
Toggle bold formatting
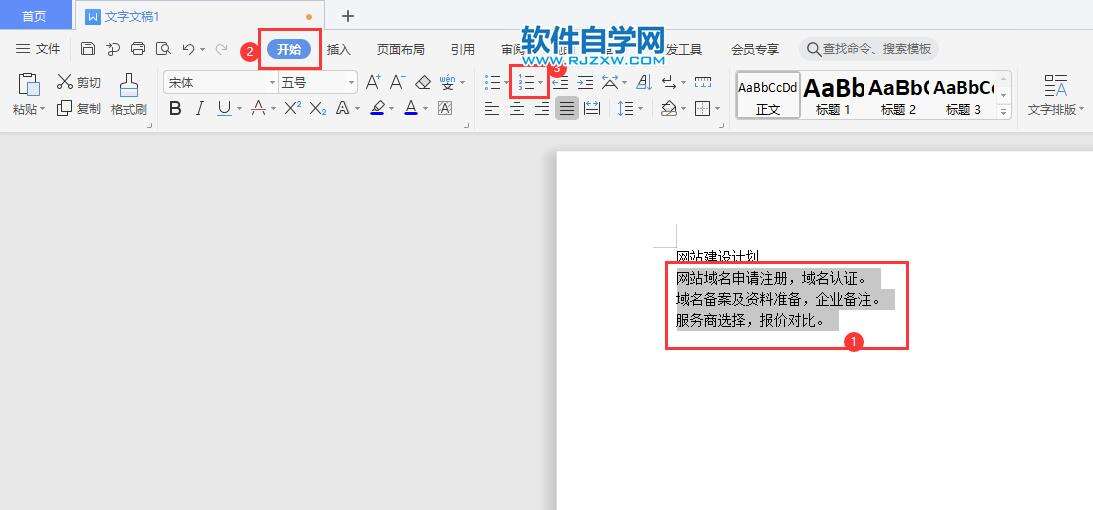click(x=175, y=108)
